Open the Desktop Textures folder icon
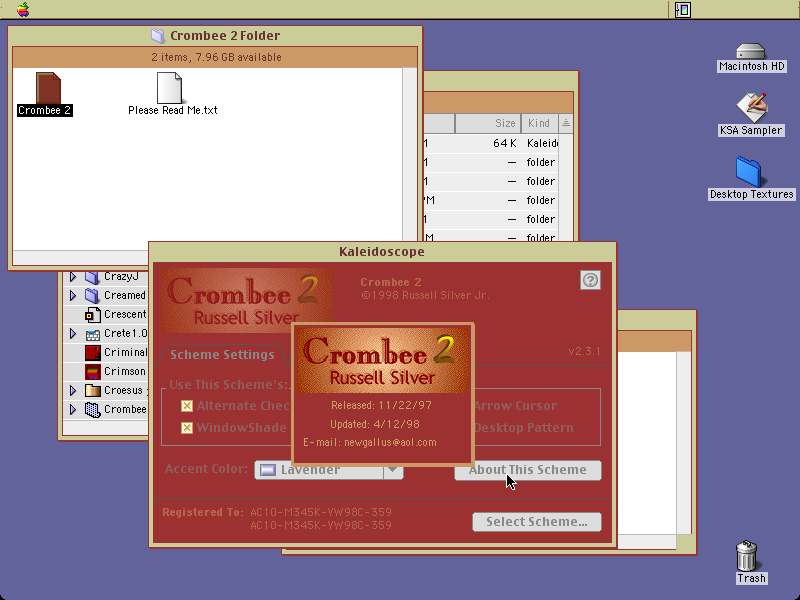 748,172
